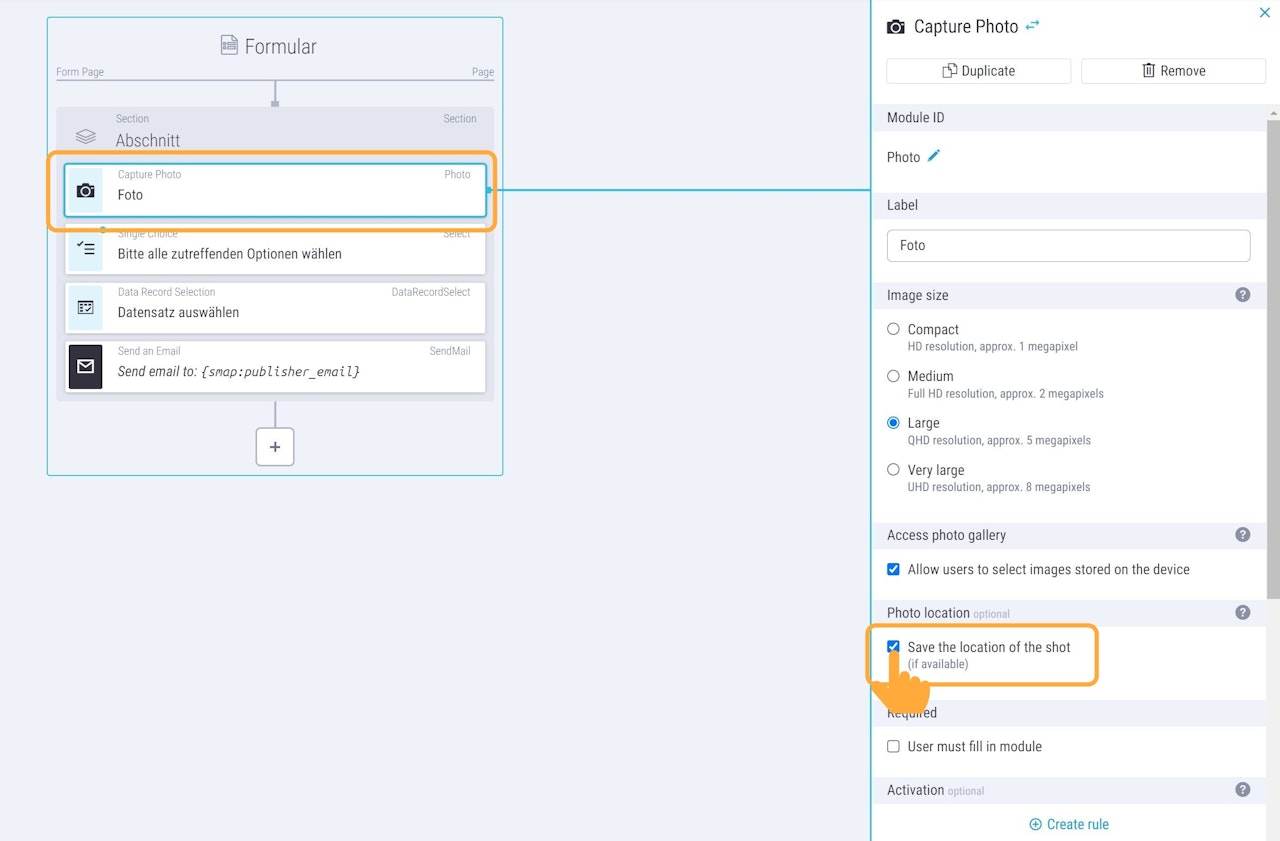The height and width of the screenshot is (841, 1280).
Task: Click the Send an Email envelope icon
Action: tap(86, 366)
